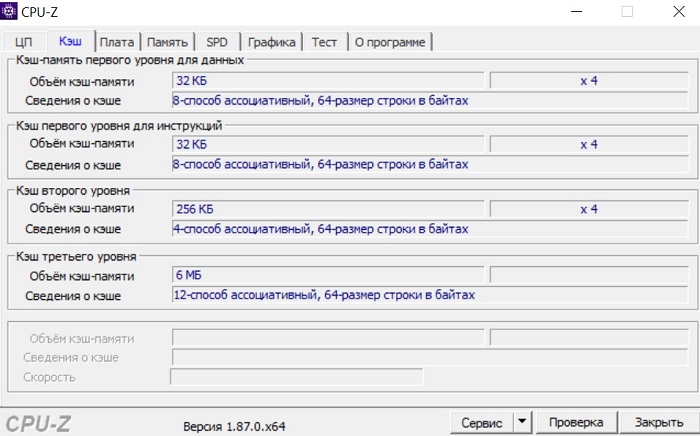Close the window with the title bar X

pos(674,11)
